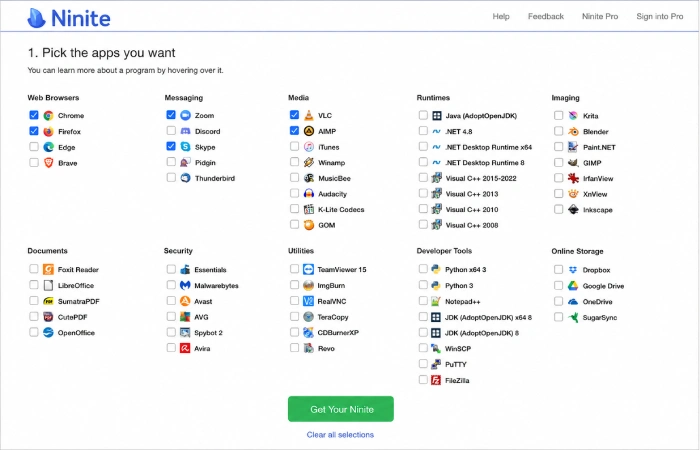Click Sign into Pro
The height and width of the screenshot is (450, 700).
click(660, 17)
